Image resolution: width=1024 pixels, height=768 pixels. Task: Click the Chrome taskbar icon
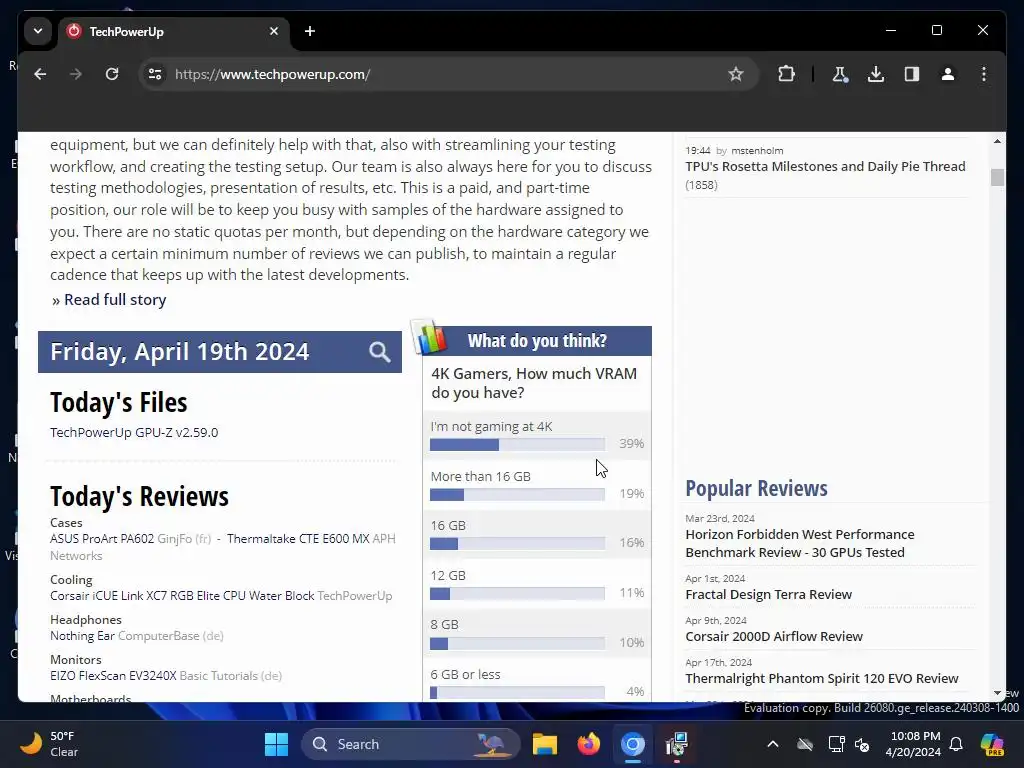(x=632, y=744)
